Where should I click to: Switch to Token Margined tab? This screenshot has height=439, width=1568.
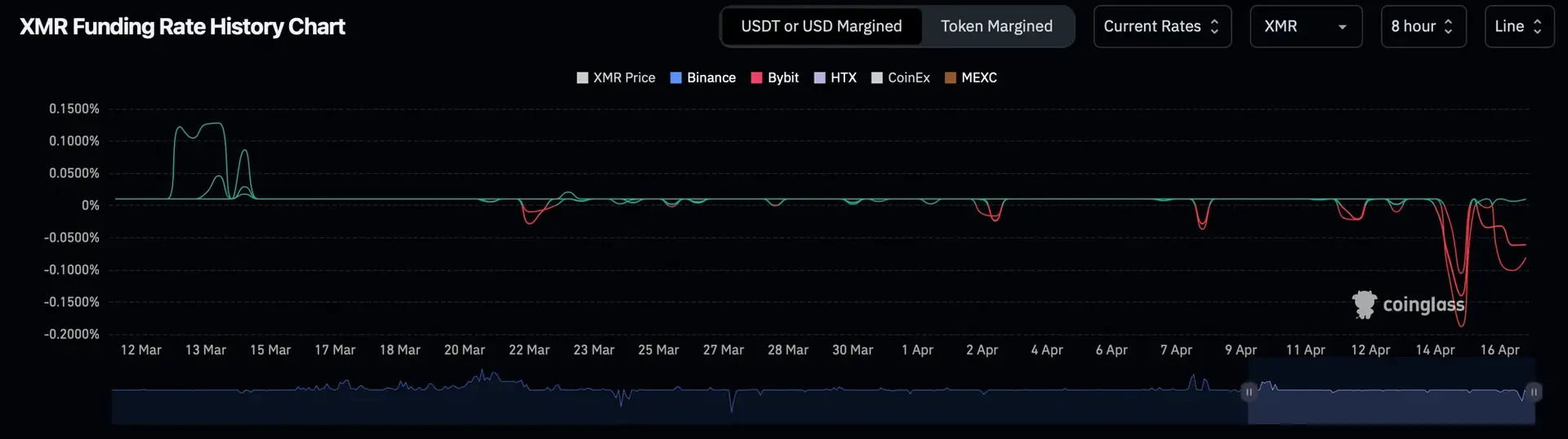point(996,26)
